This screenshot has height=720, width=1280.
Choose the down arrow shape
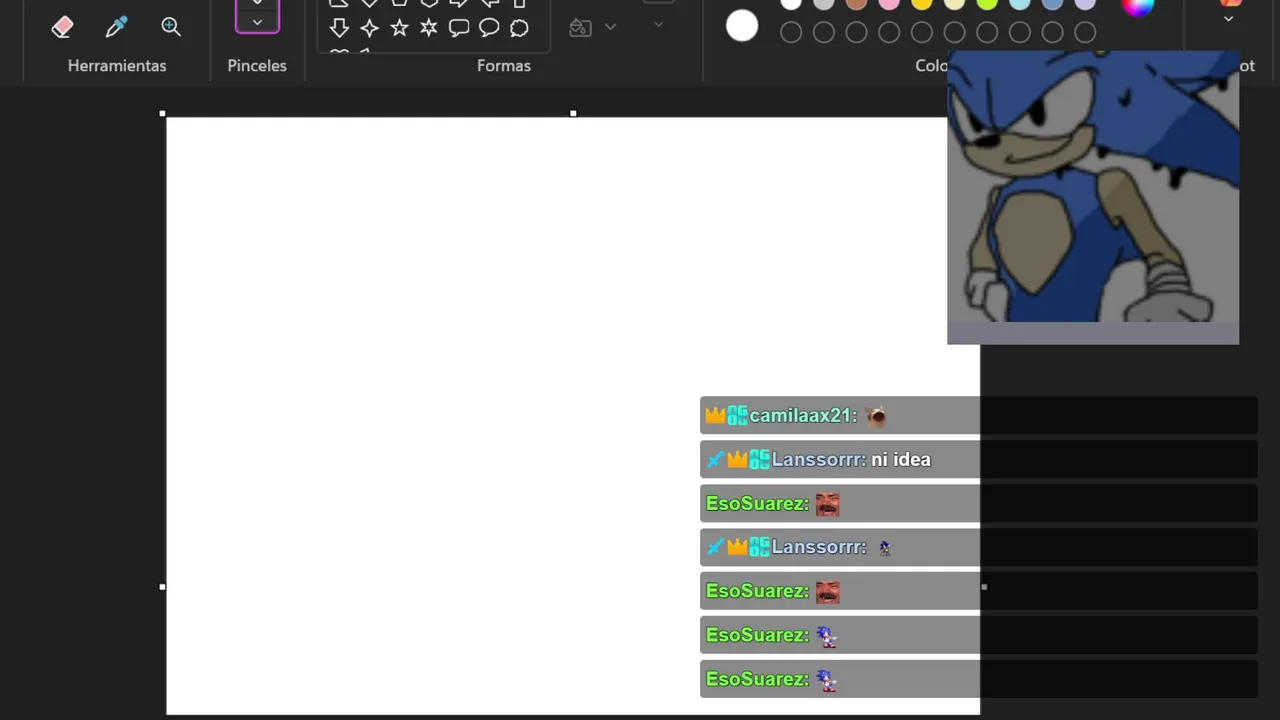pos(339,27)
